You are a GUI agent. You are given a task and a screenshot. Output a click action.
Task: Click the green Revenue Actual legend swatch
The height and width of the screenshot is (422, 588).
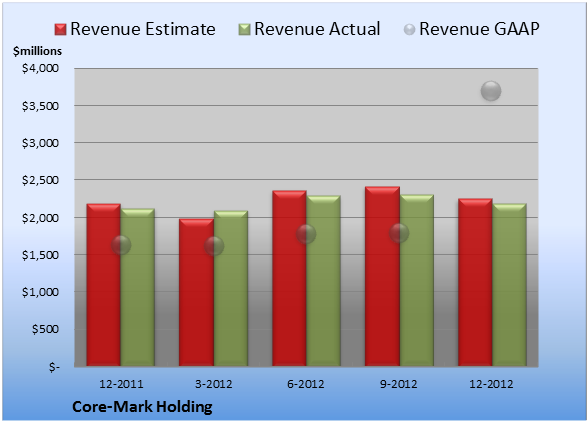tap(244, 29)
